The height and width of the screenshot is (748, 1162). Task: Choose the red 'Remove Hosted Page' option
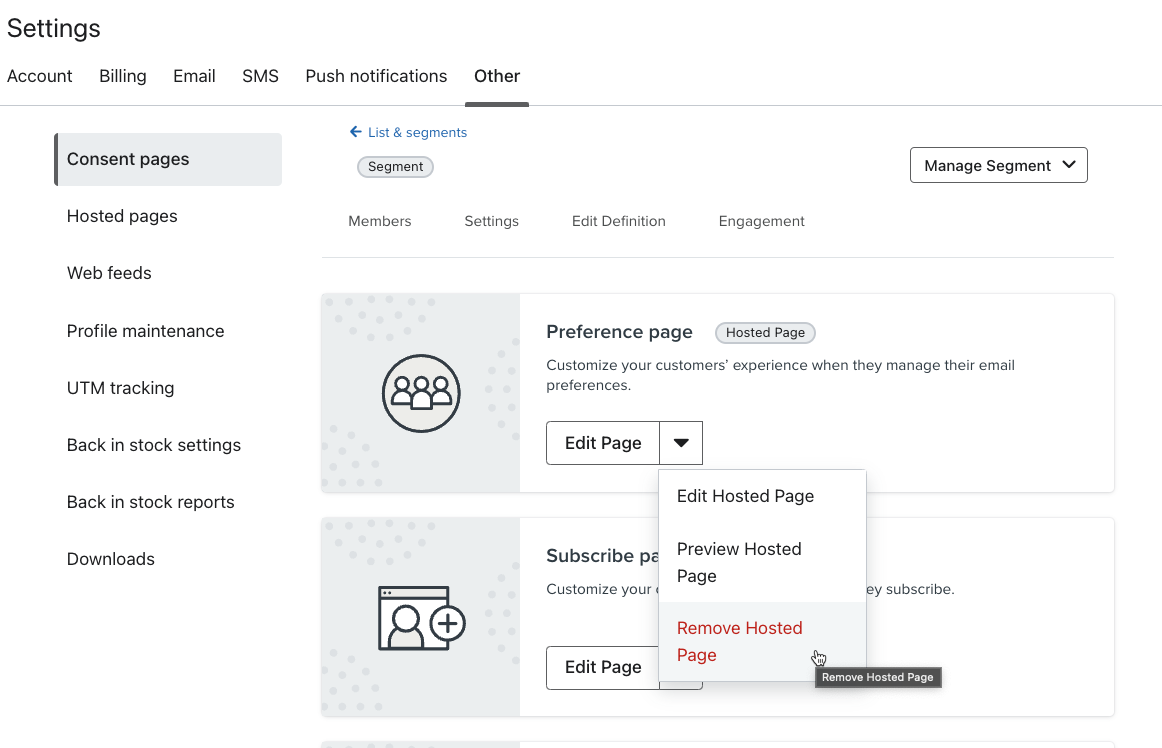click(739, 641)
